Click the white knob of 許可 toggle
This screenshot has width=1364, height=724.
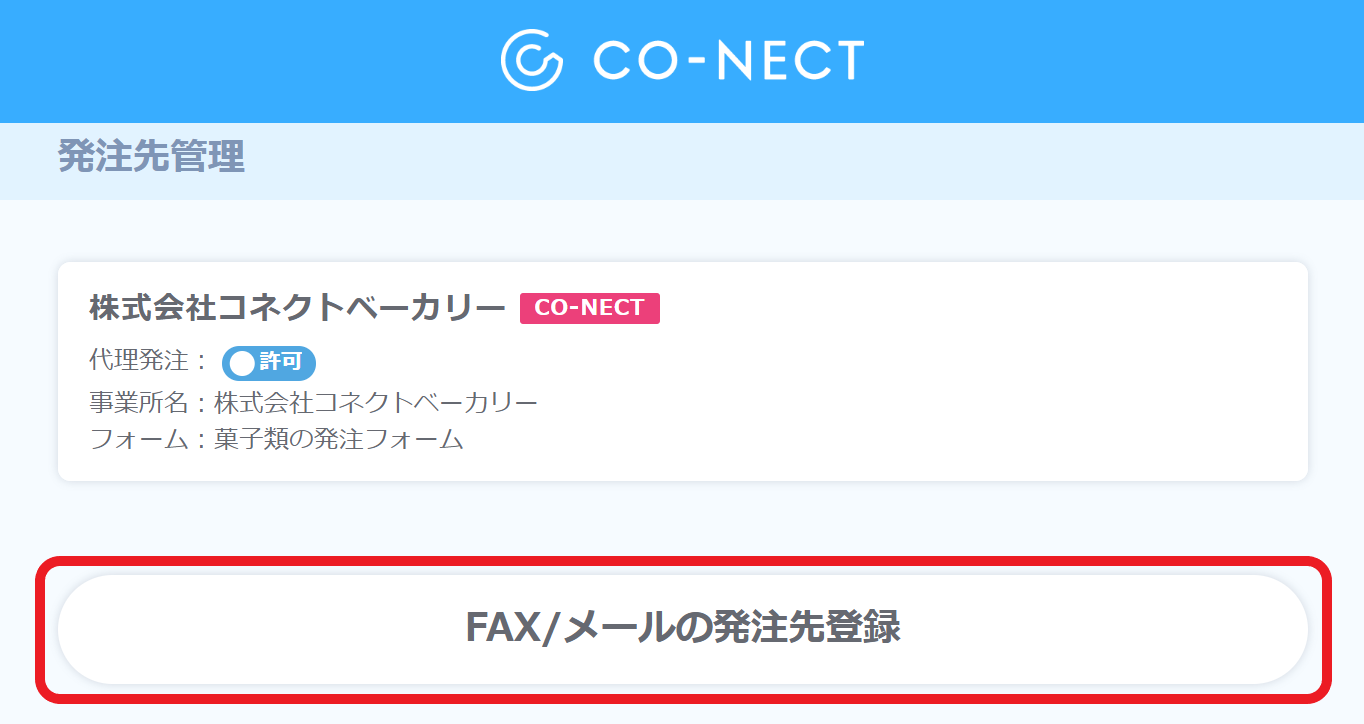click(242, 364)
